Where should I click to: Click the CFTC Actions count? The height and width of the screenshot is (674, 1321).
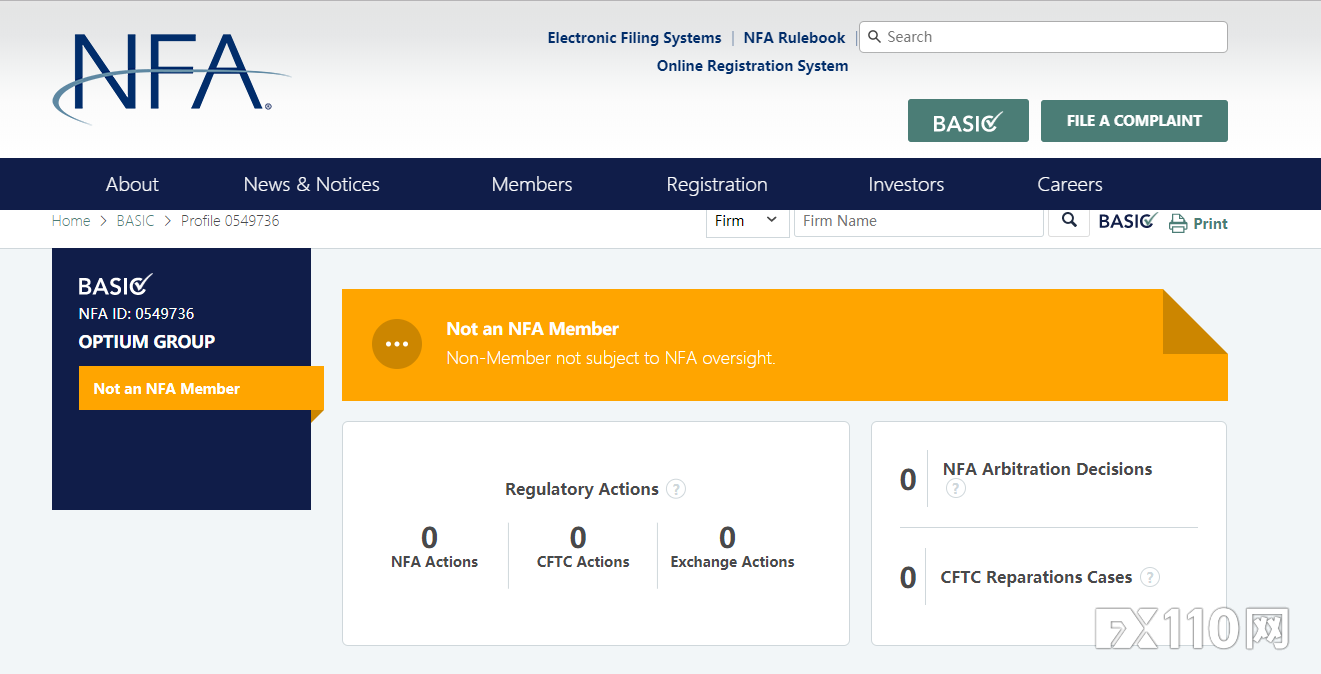coord(578,538)
